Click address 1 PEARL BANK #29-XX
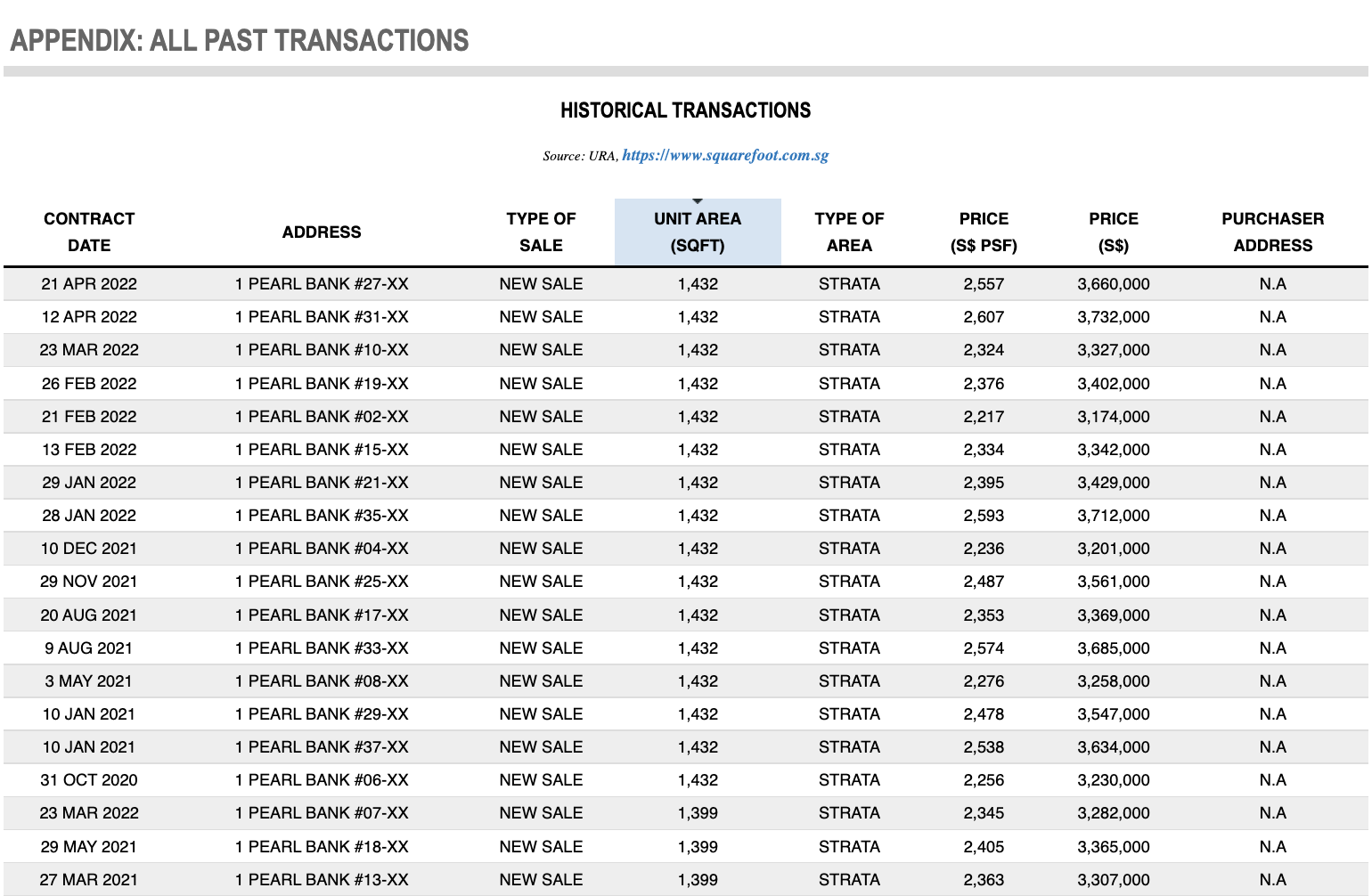This screenshot has width=1372, height=896. click(322, 714)
